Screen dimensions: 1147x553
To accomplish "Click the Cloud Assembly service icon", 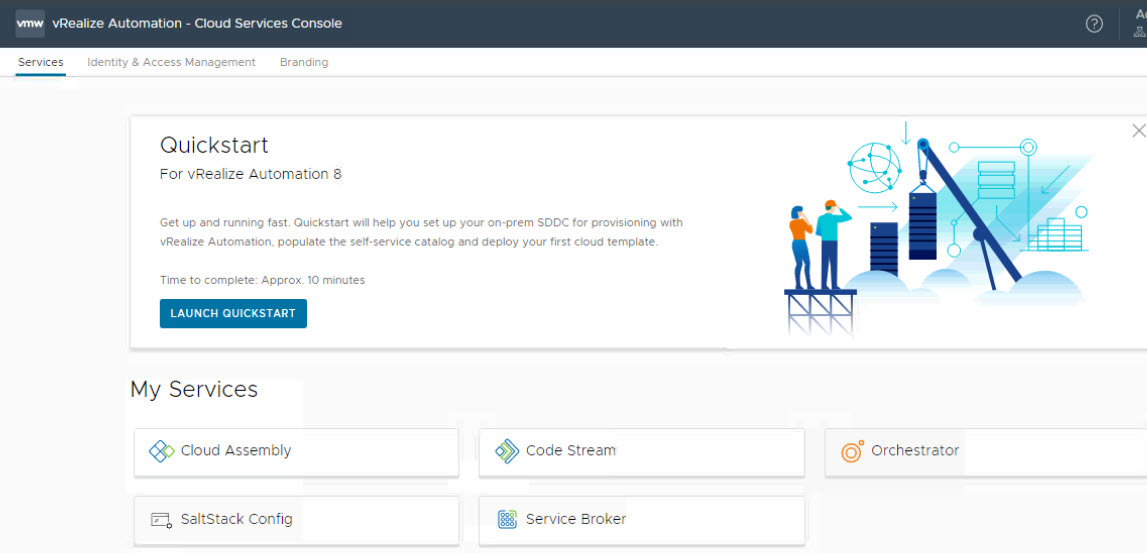I will [161, 451].
